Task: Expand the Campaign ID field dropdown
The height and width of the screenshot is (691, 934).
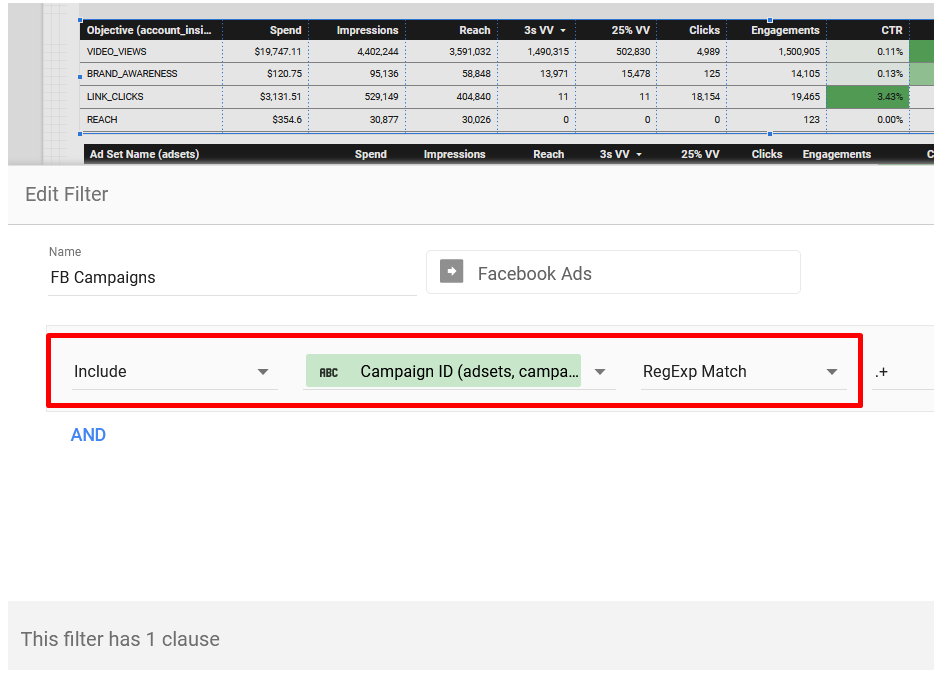Action: pos(600,372)
